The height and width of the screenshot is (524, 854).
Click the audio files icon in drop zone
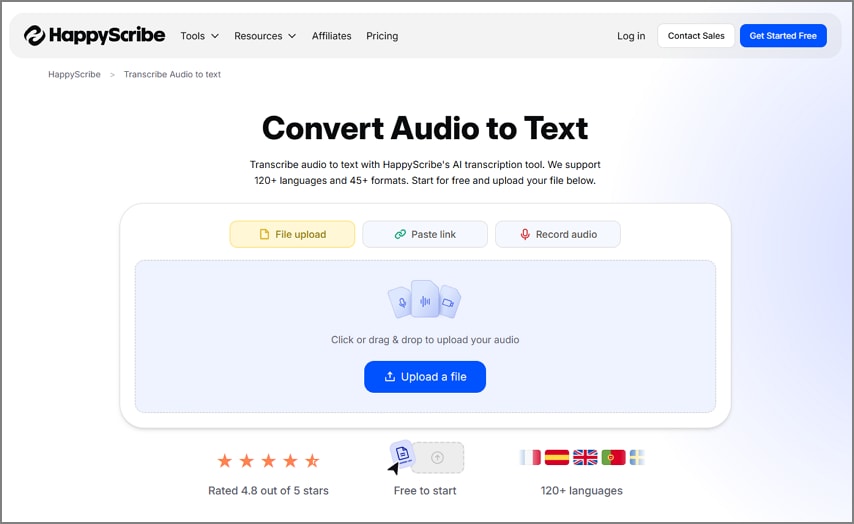point(424,300)
